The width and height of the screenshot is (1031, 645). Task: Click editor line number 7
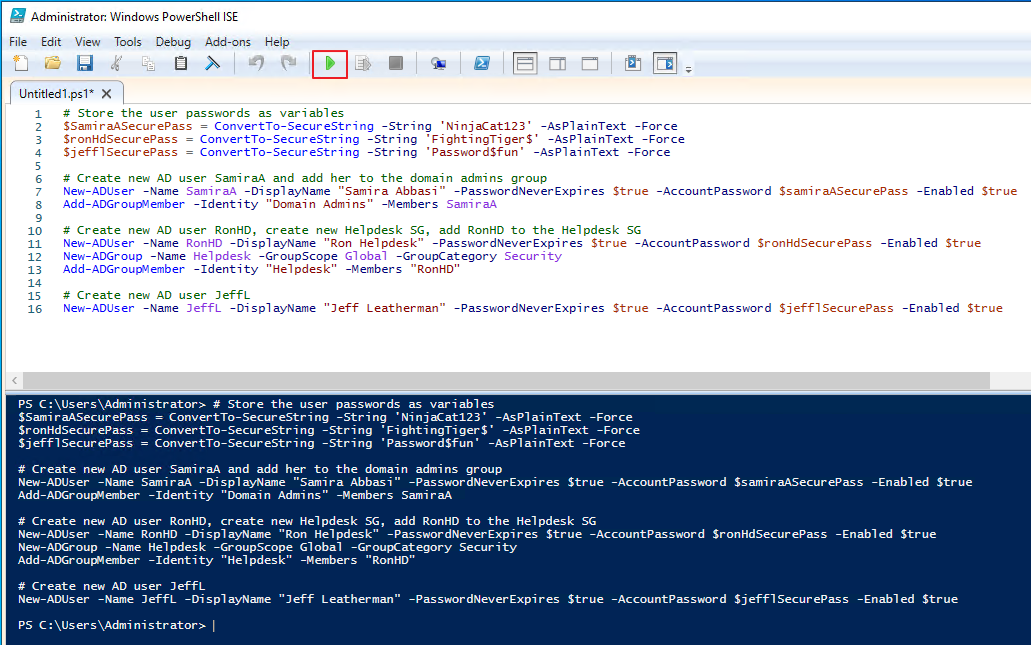(38, 191)
